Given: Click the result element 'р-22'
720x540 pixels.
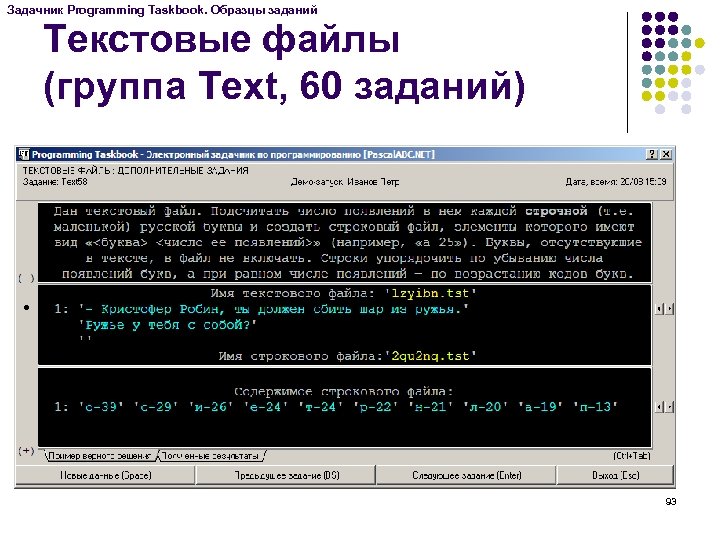Looking at the screenshot, I should tap(376, 407).
